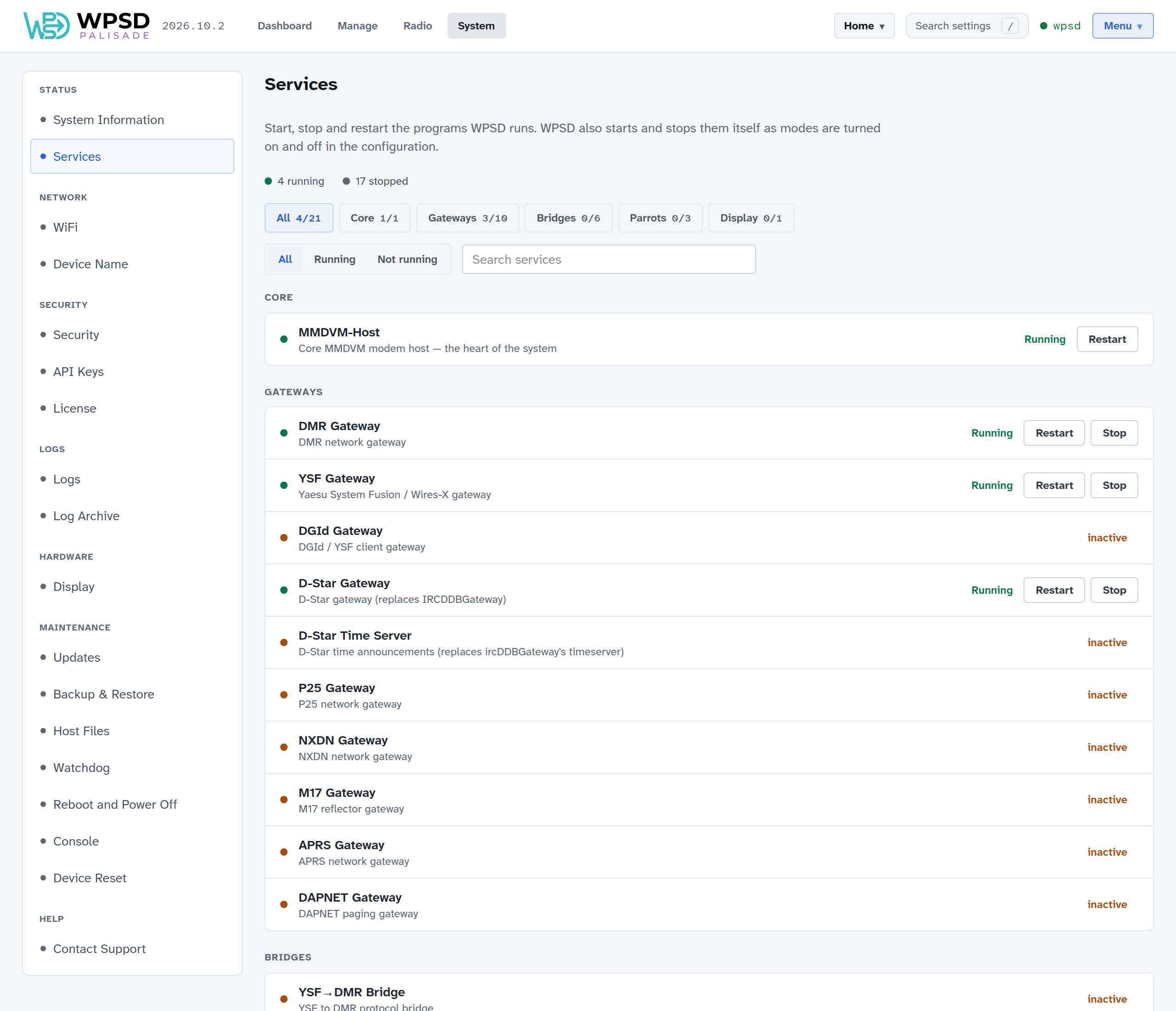Stop the YSF Gateway

[x=1114, y=485]
